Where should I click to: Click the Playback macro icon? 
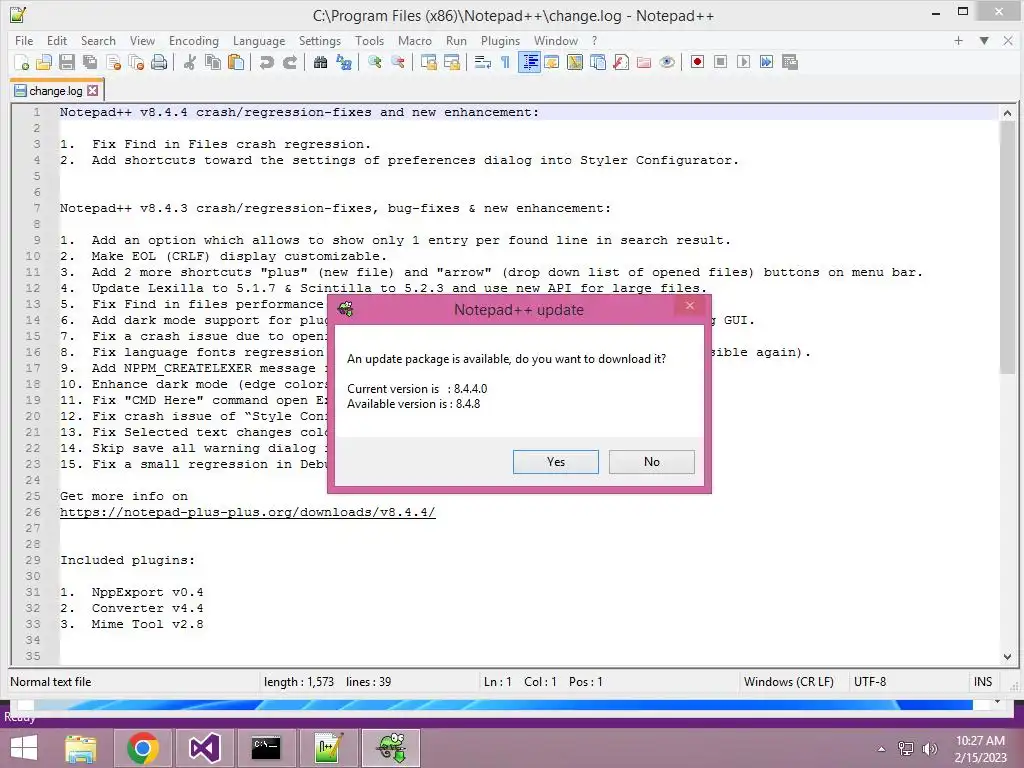(743, 63)
